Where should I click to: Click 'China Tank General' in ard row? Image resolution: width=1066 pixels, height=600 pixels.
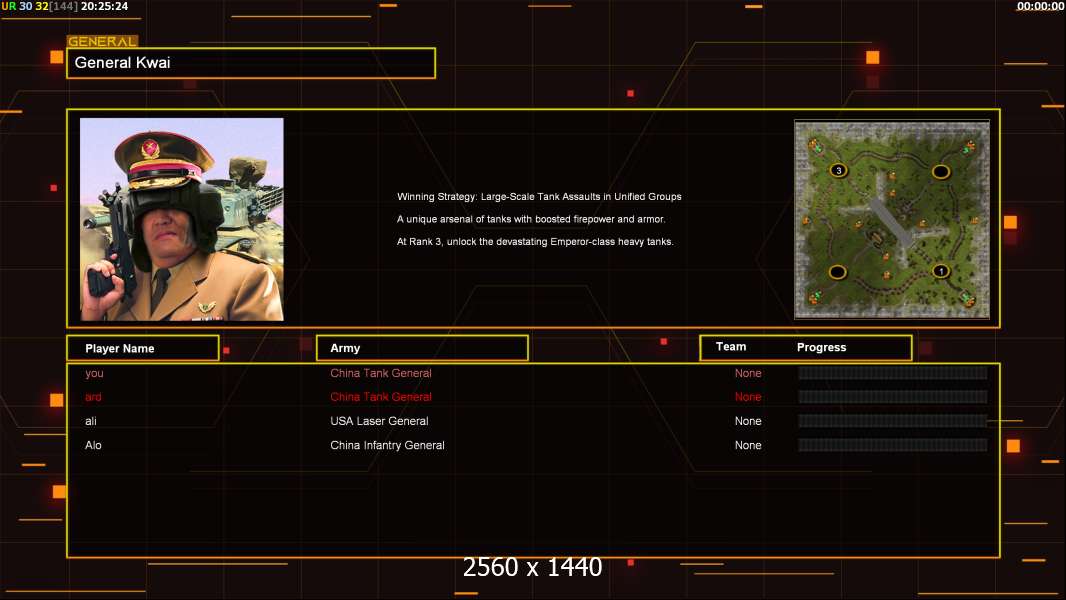coord(381,397)
